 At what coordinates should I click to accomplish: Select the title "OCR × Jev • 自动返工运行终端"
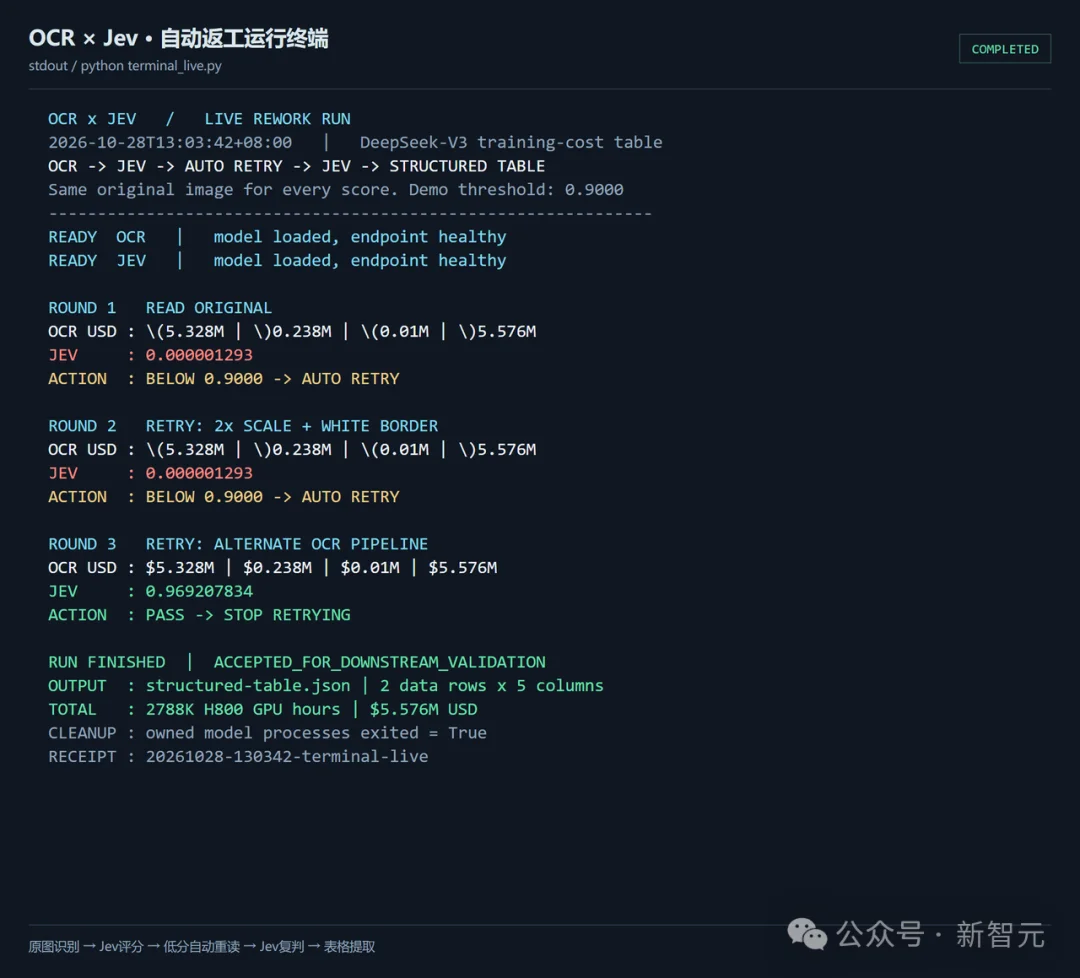178,38
